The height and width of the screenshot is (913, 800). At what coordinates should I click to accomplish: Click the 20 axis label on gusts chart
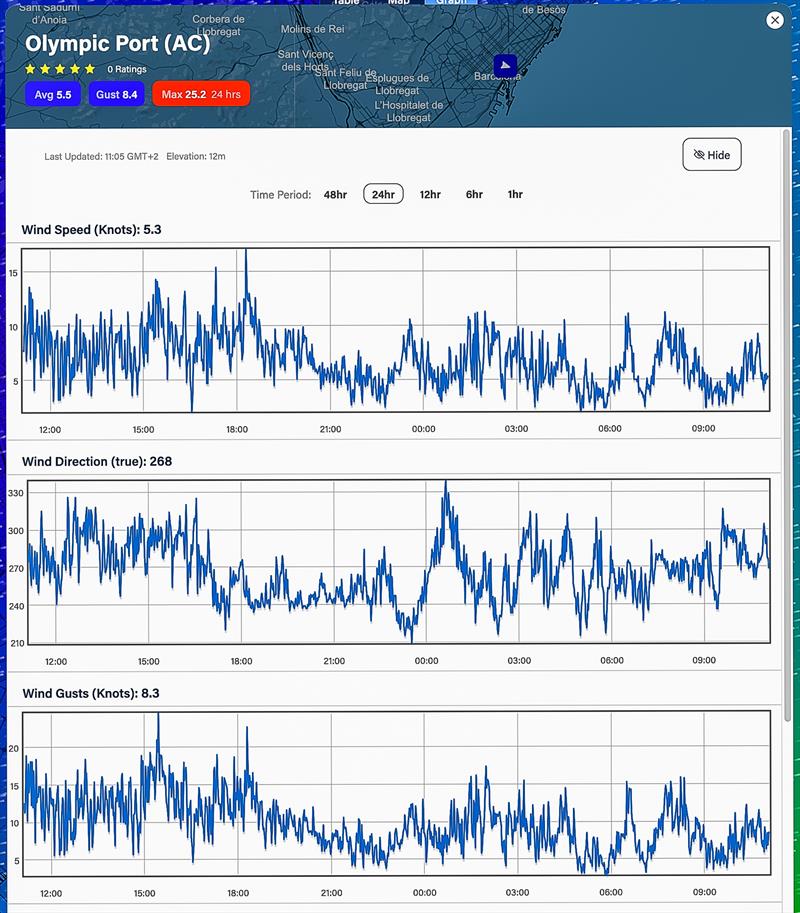point(14,748)
